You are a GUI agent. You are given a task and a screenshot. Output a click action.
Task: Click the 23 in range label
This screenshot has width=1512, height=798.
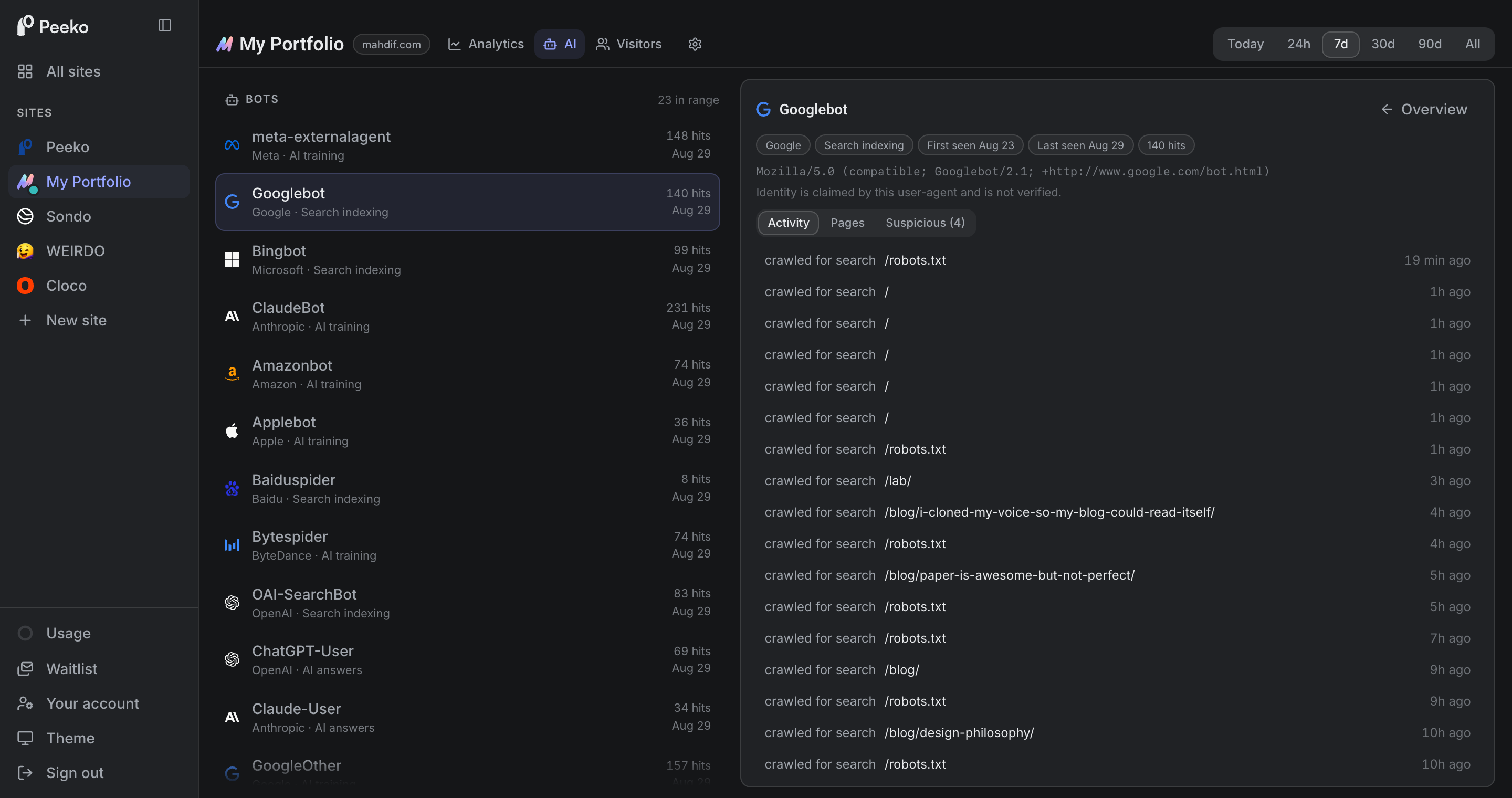[688, 100]
